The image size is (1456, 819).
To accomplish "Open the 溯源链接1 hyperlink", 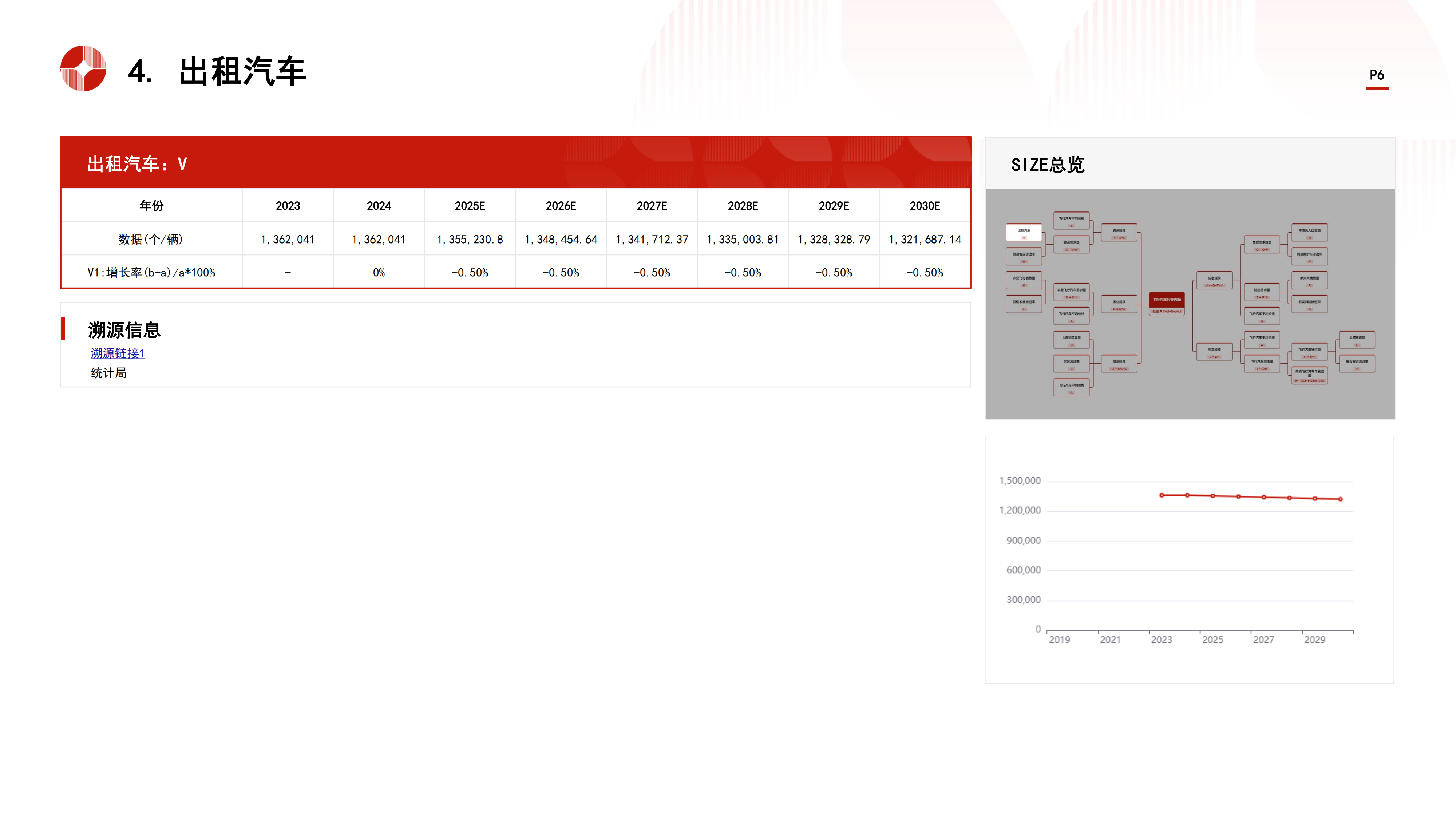I will (x=118, y=353).
